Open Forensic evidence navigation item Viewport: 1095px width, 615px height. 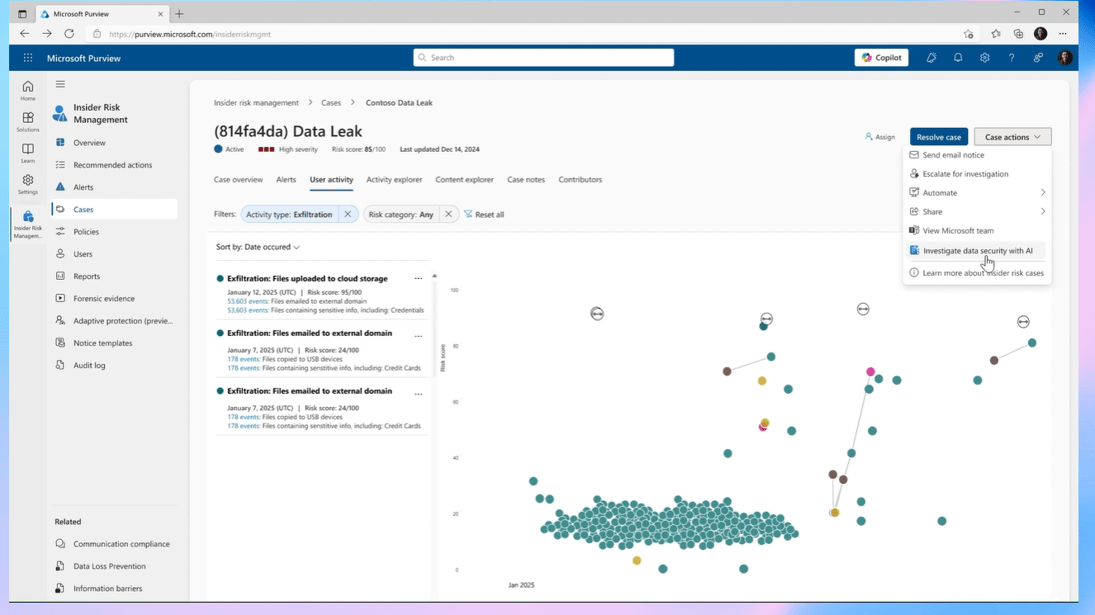pyautogui.click(x=104, y=299)
